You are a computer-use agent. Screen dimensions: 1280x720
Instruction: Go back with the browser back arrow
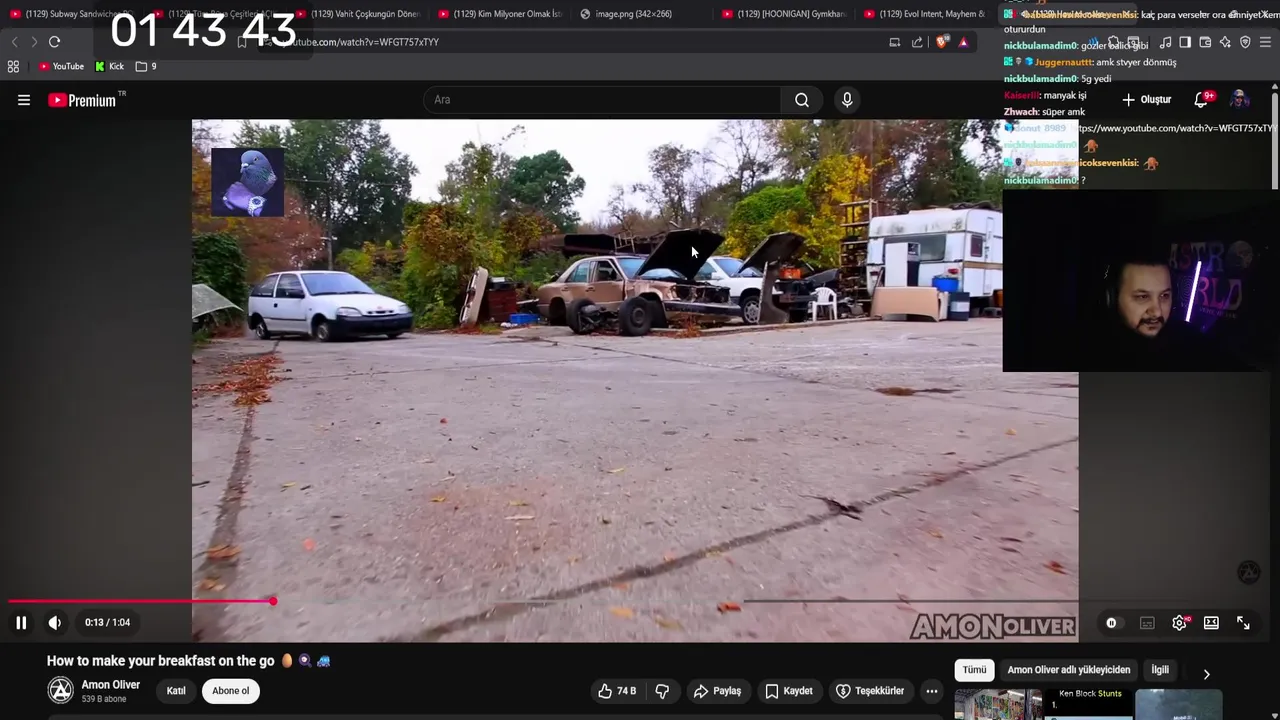(14, 42)
